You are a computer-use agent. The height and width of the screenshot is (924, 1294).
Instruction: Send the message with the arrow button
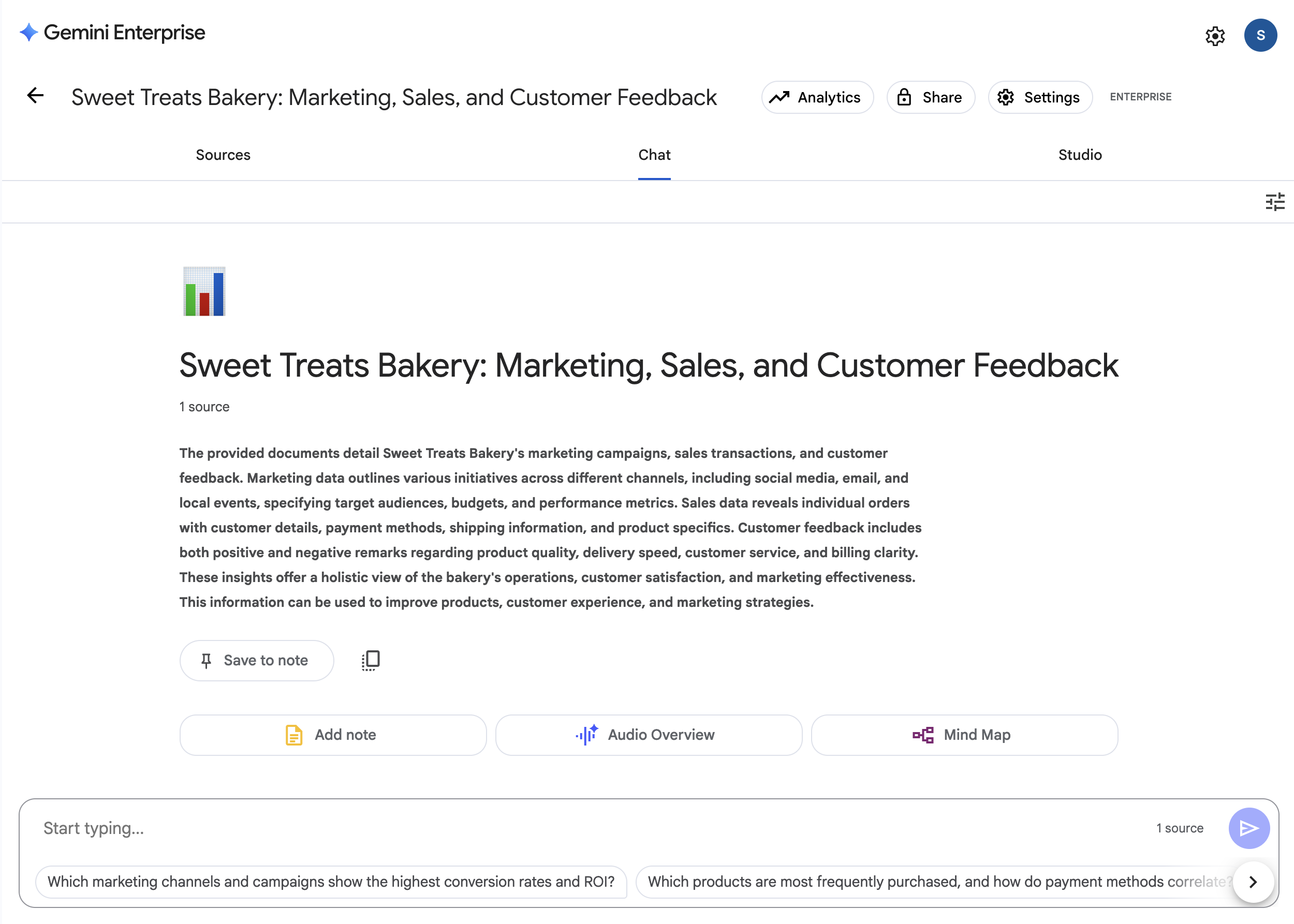coord(1248,828)
